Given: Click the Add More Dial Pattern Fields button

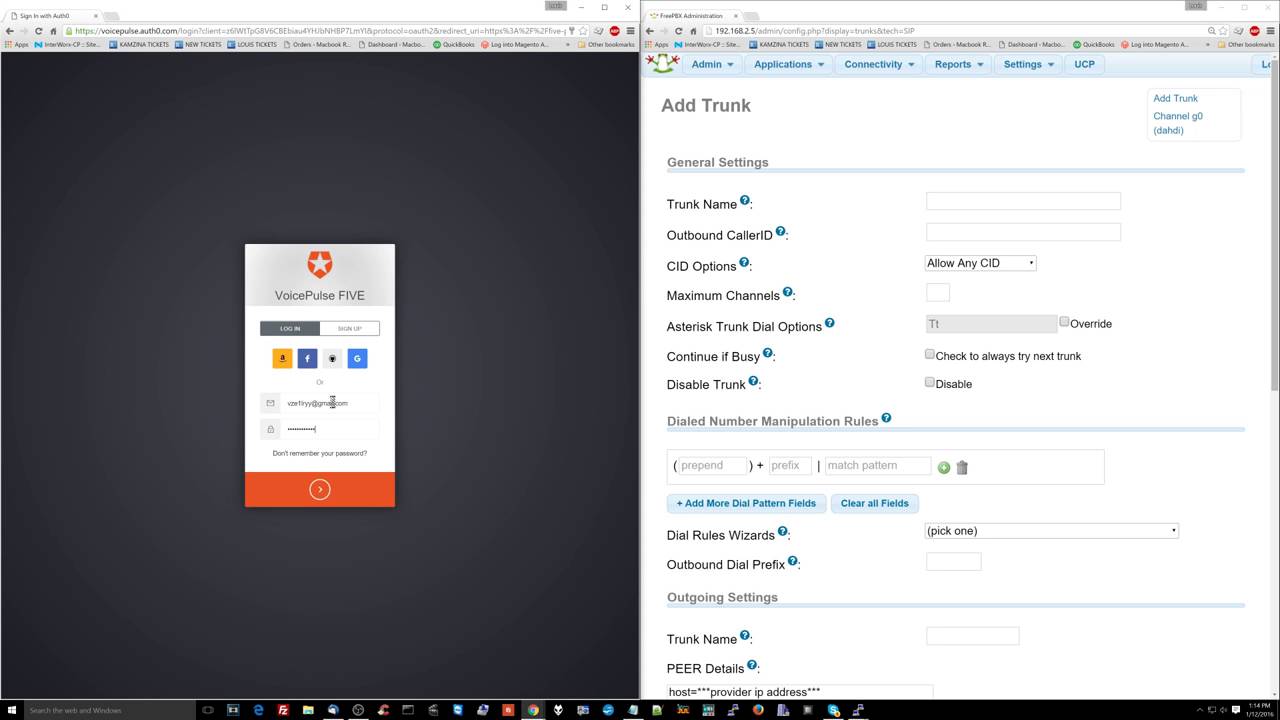Looking at the screenshot, I should point(746,503).
